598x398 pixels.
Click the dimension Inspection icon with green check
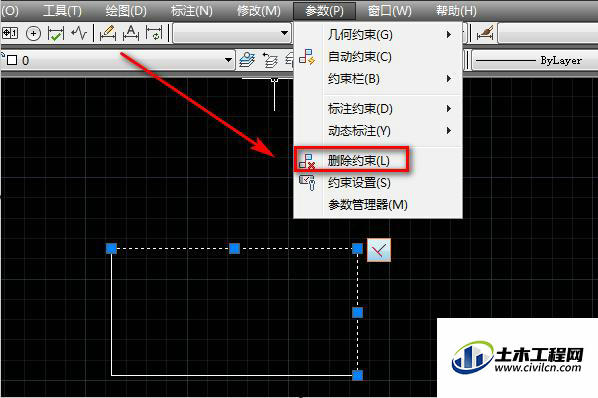coord(56,34)
